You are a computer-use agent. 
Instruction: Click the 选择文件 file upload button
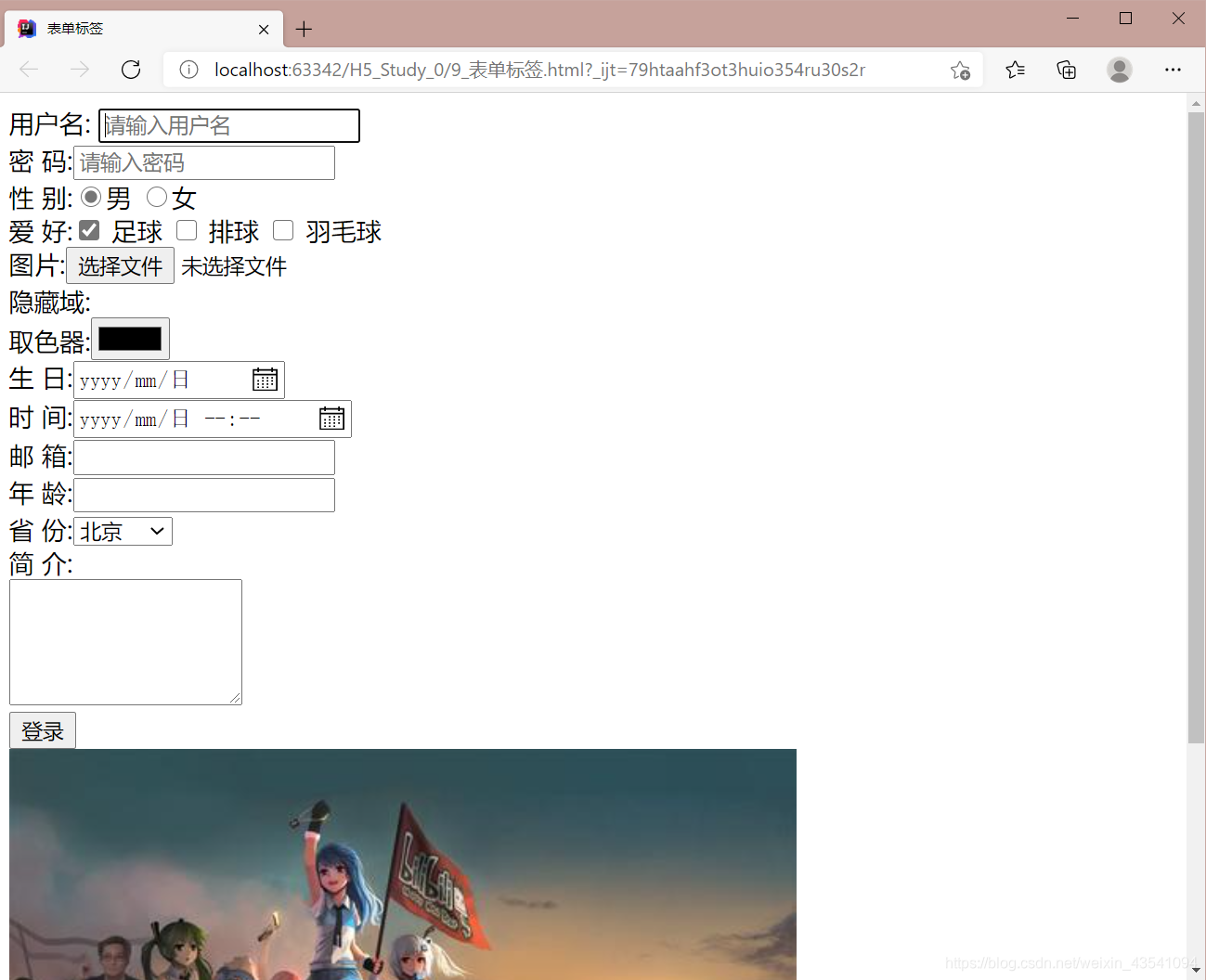[120, 266]
